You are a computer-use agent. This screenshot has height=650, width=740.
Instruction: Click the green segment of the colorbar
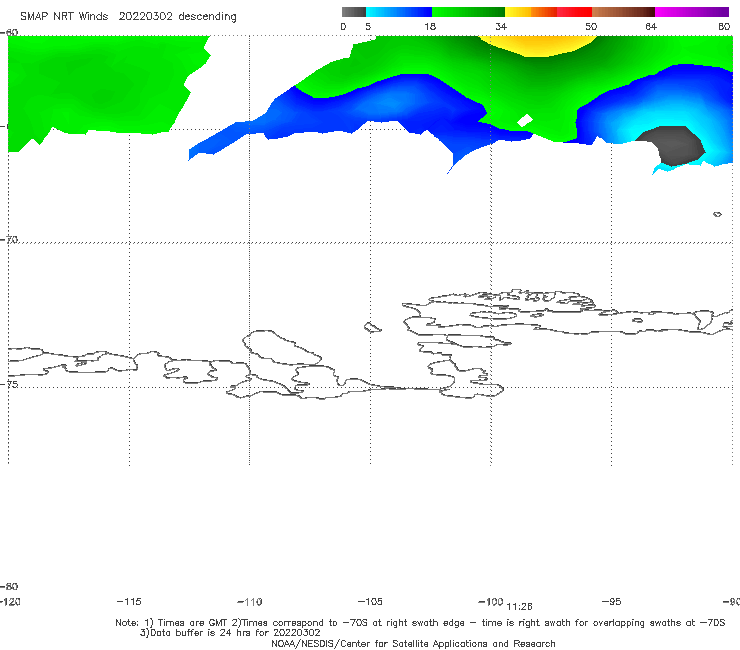click(x=468, y=12)
